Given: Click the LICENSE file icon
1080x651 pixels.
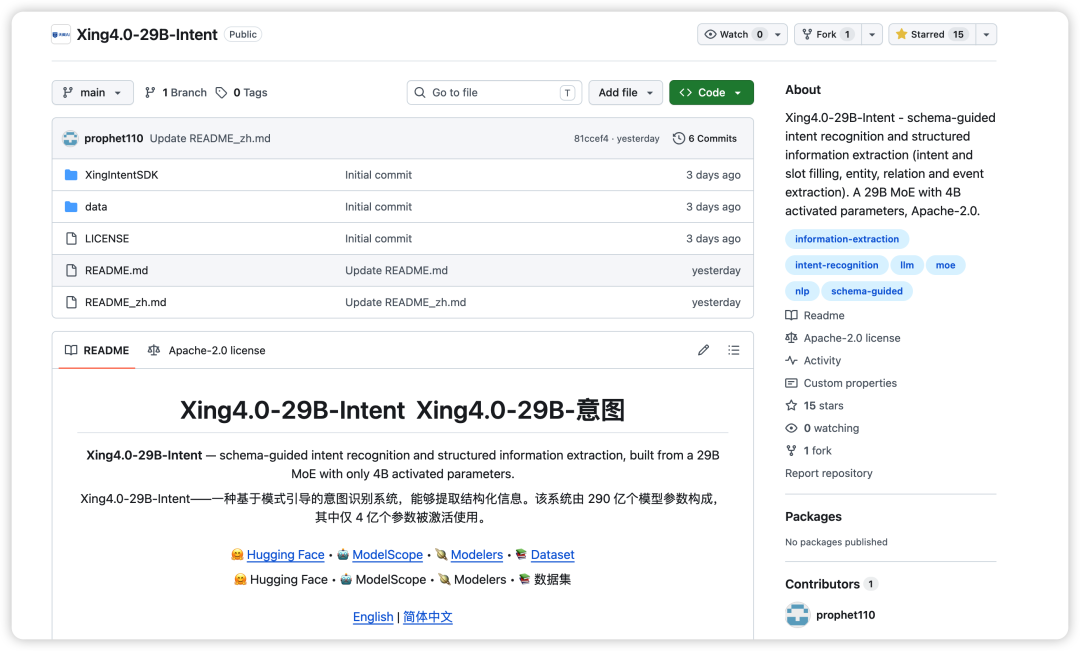Looking at the screenshot, I should [x=71, y=238].
